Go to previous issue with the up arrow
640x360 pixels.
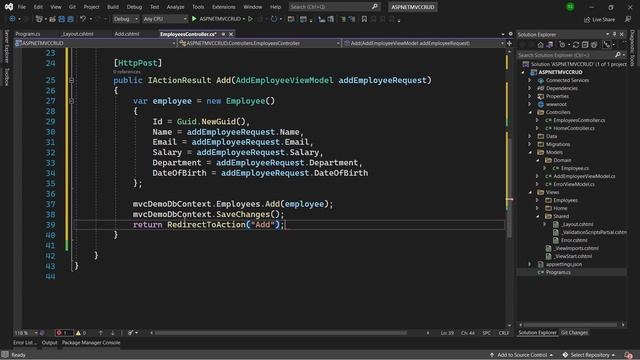(x=100, y=333)
